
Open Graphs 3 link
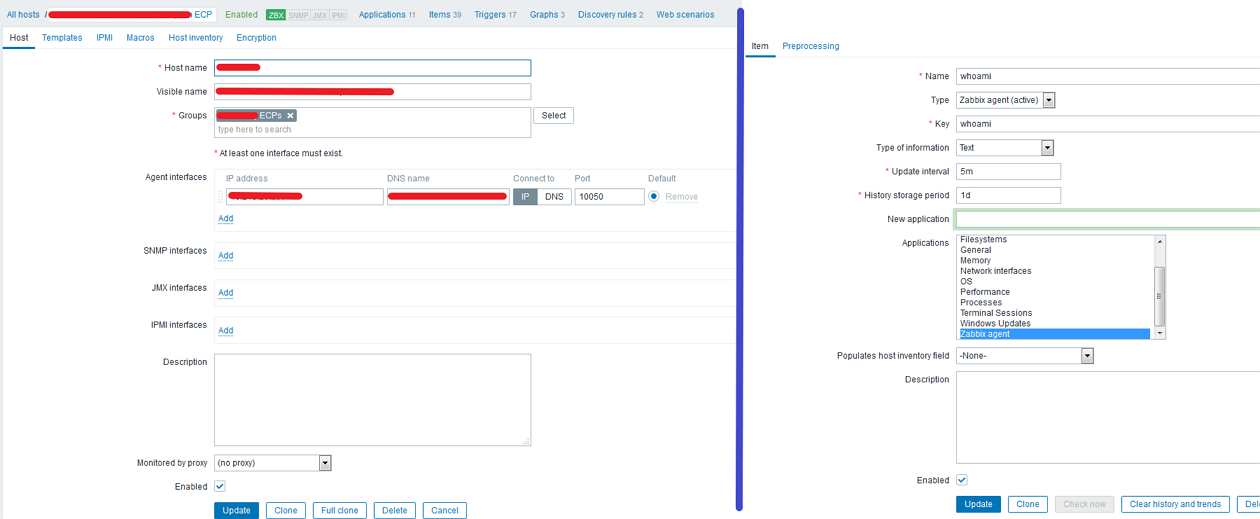tap(547, 15)
